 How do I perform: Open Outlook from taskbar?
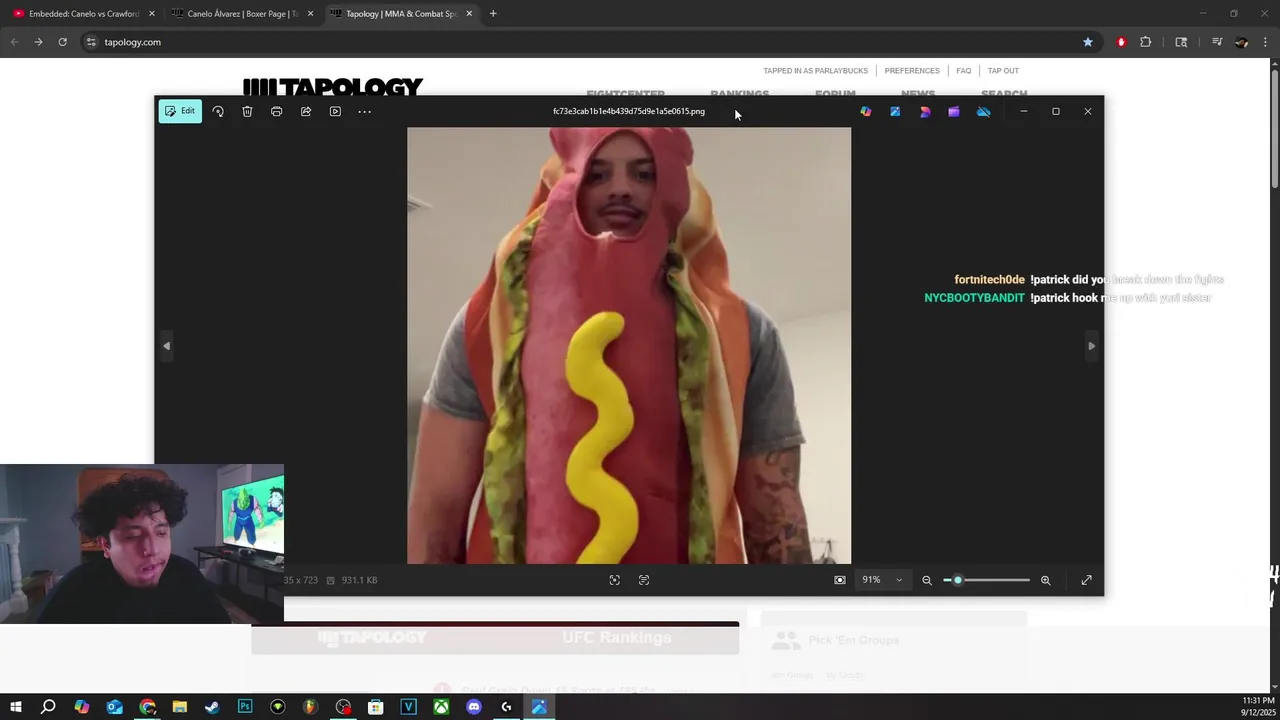(x=114, y=707)
